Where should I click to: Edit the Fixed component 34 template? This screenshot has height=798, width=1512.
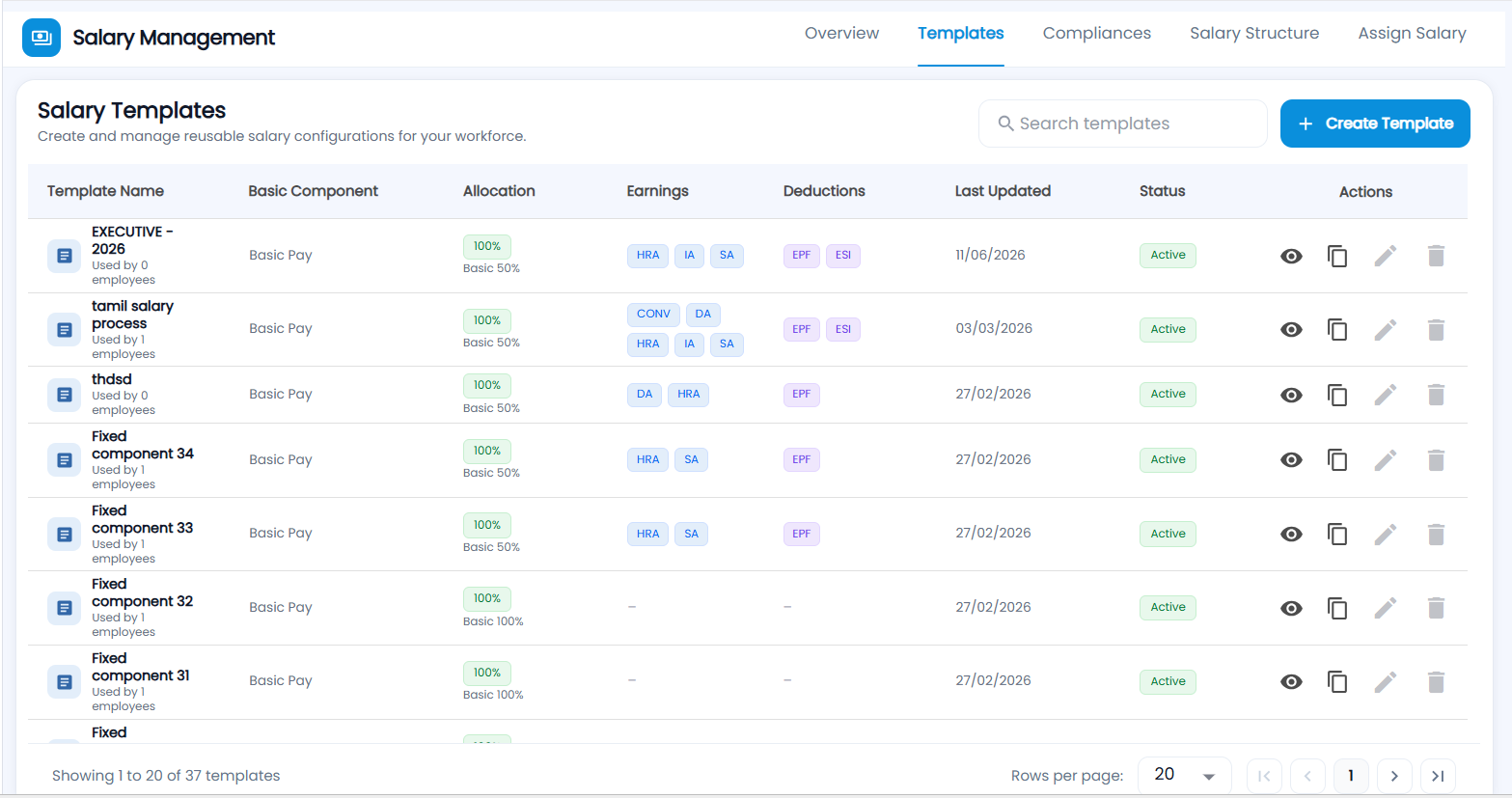1386,460
